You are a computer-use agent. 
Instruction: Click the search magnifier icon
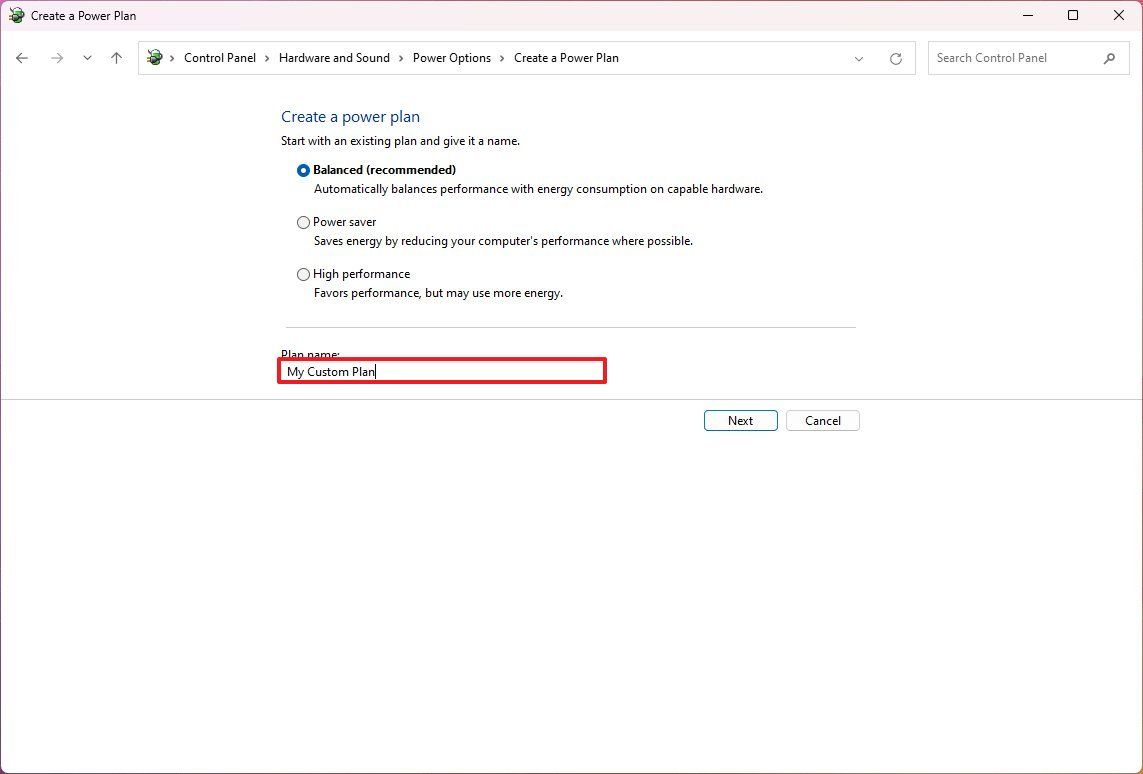(x=1109, y=58)
